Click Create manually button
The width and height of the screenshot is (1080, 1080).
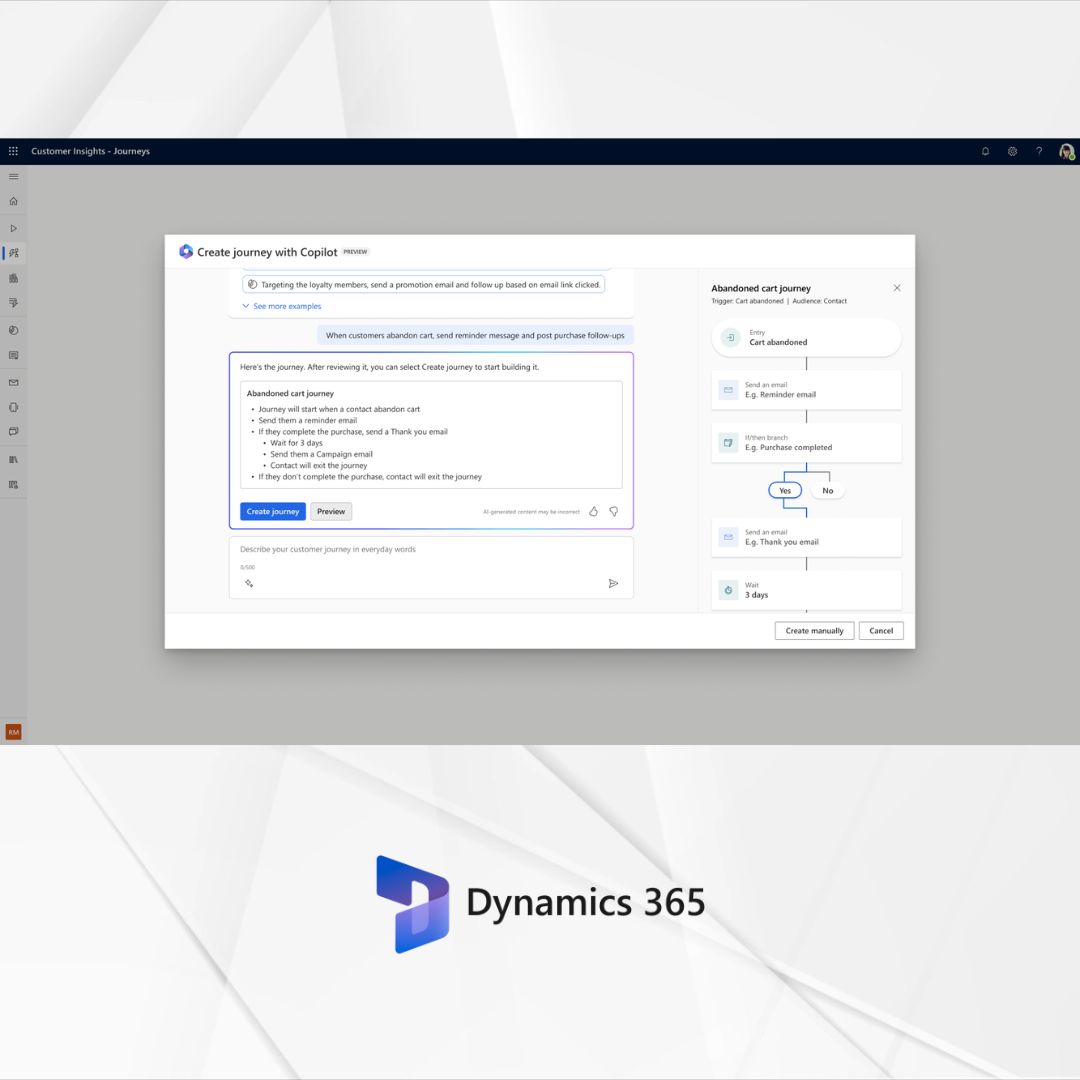pos(814,630)
